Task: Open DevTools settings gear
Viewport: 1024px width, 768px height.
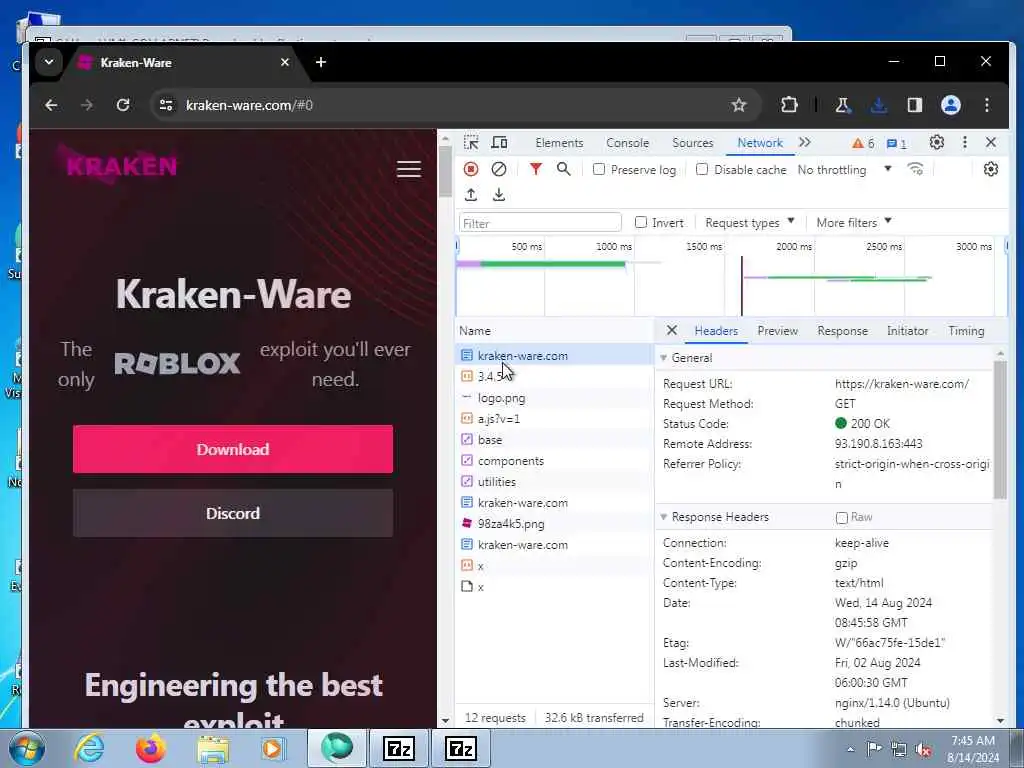Action: click(936, 142)
